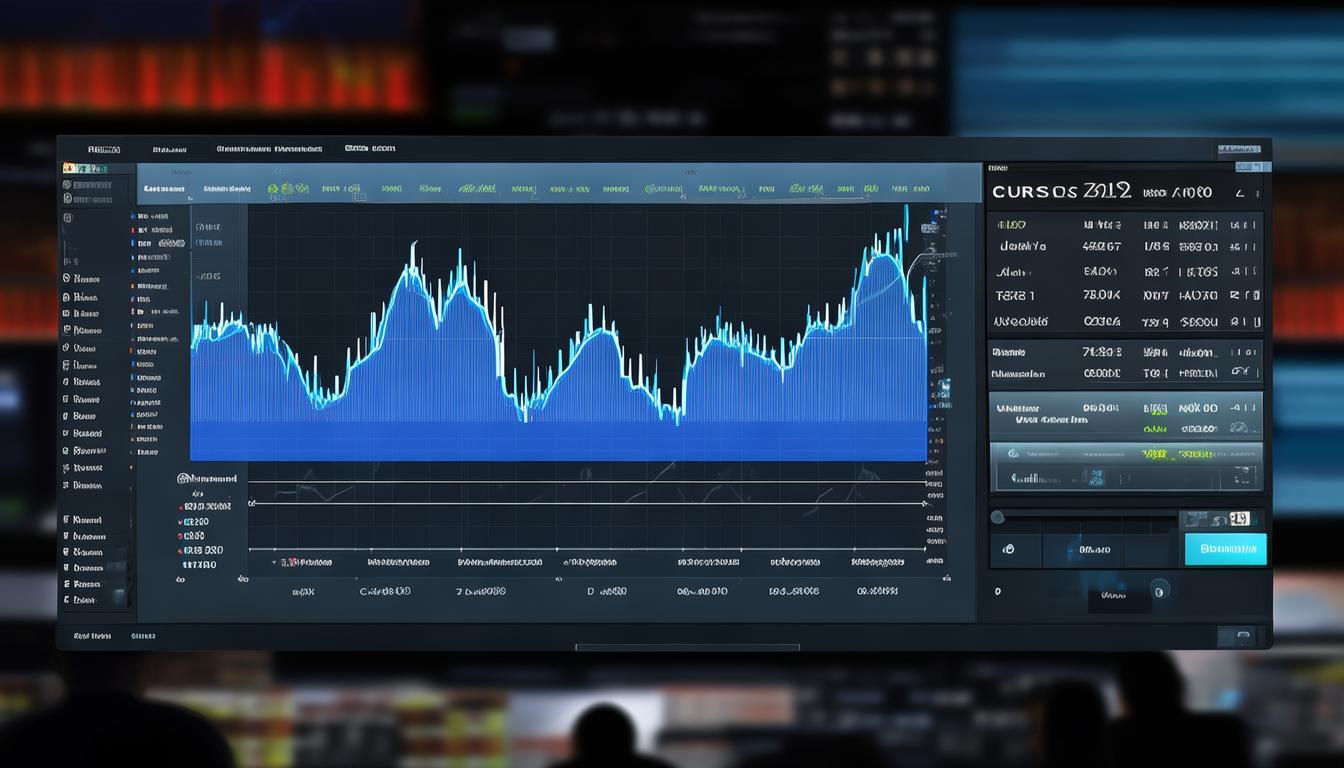This screenshot has width=1344, height=768.
Task: Expand the indicator pane title below the chart
Action: click(207, 479)
